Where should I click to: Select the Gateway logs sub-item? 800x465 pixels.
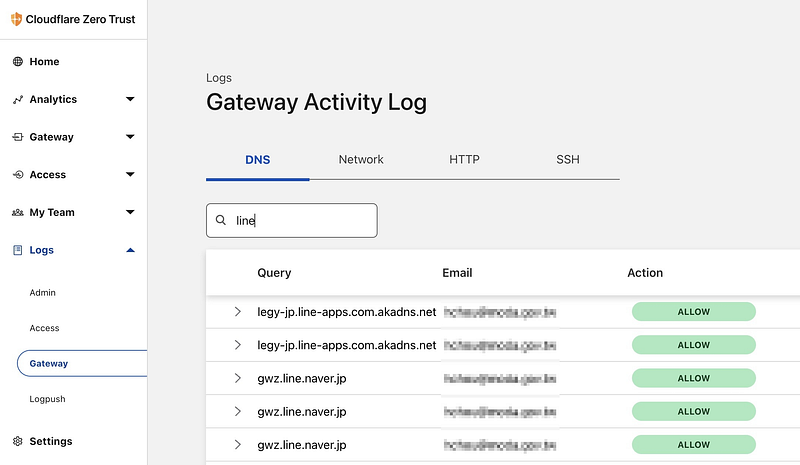click(x=82, y=363)
